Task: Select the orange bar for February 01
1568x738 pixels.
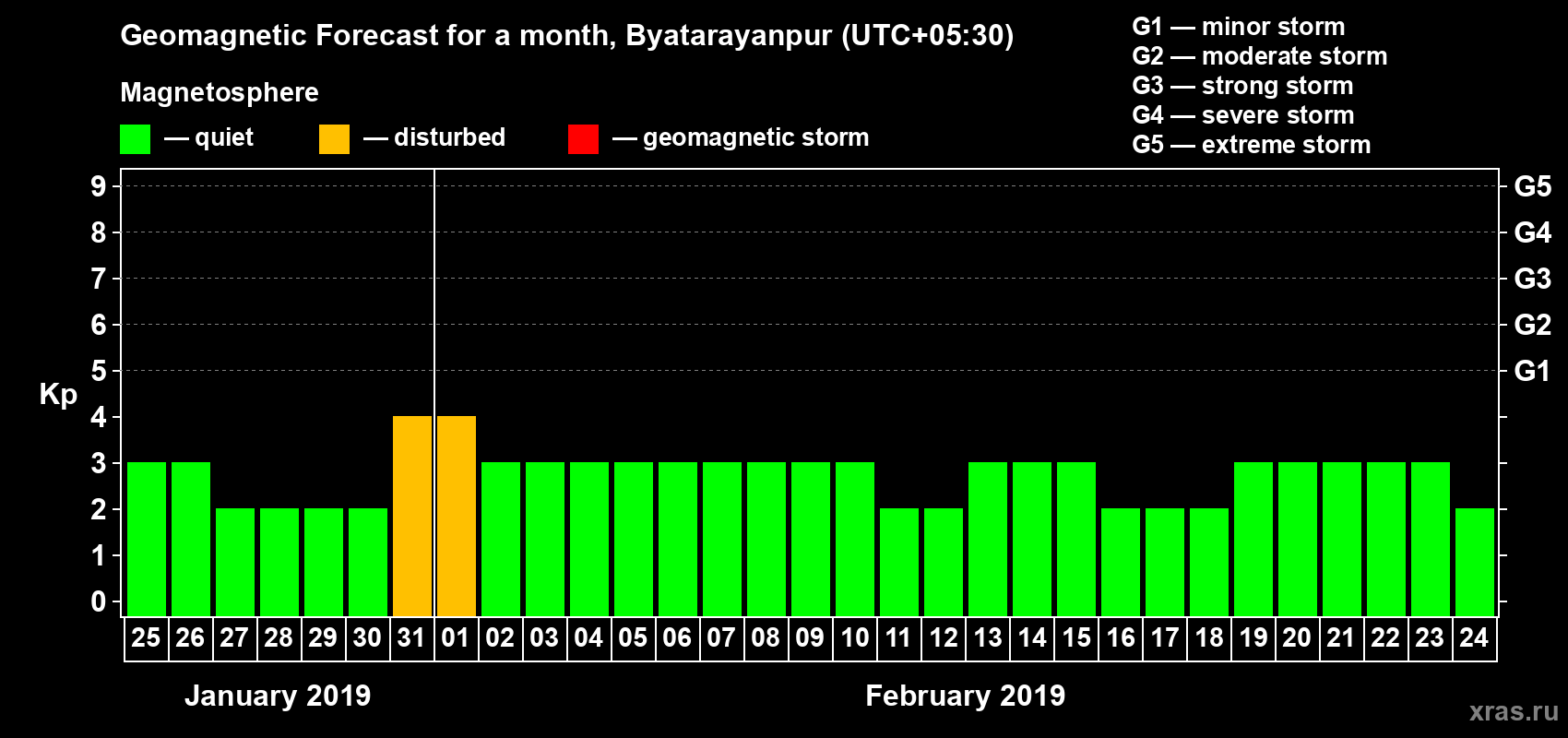Action: click(x=457, y=516)
